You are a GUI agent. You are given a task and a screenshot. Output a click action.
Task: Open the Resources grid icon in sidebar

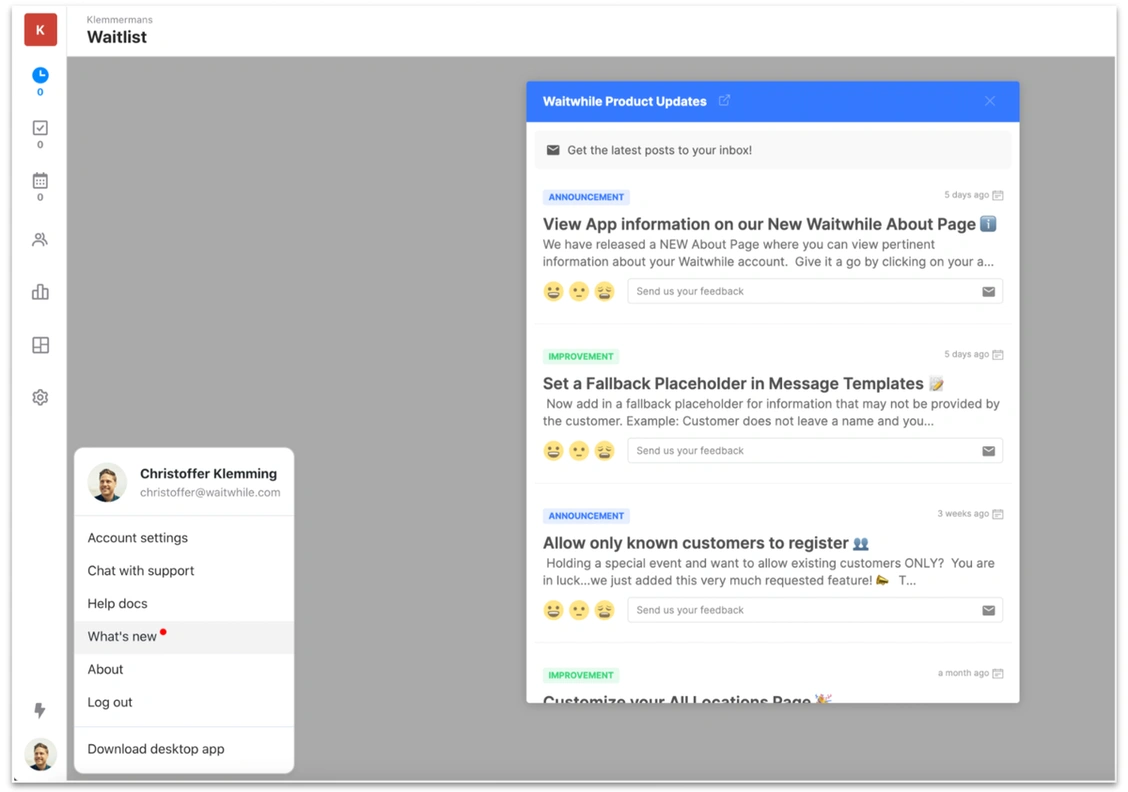[x=40, y=345]
